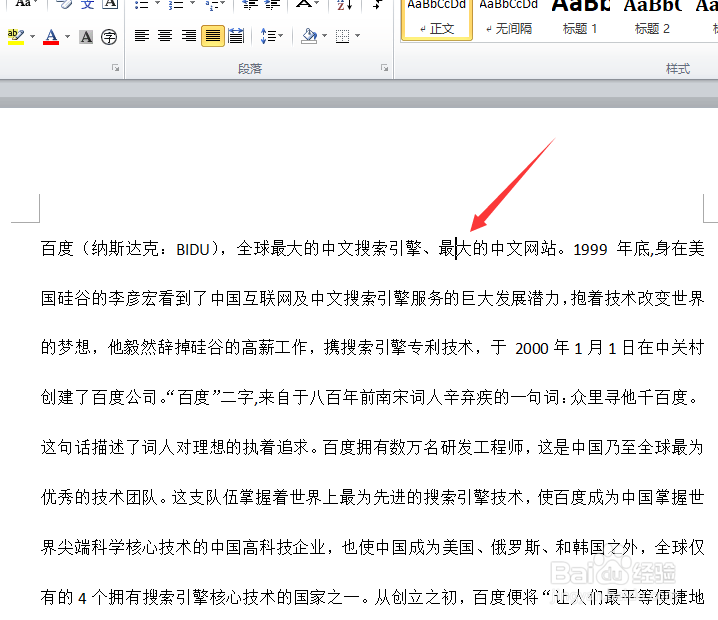Expand the line spacing dropdown arrow

[281, 36]
